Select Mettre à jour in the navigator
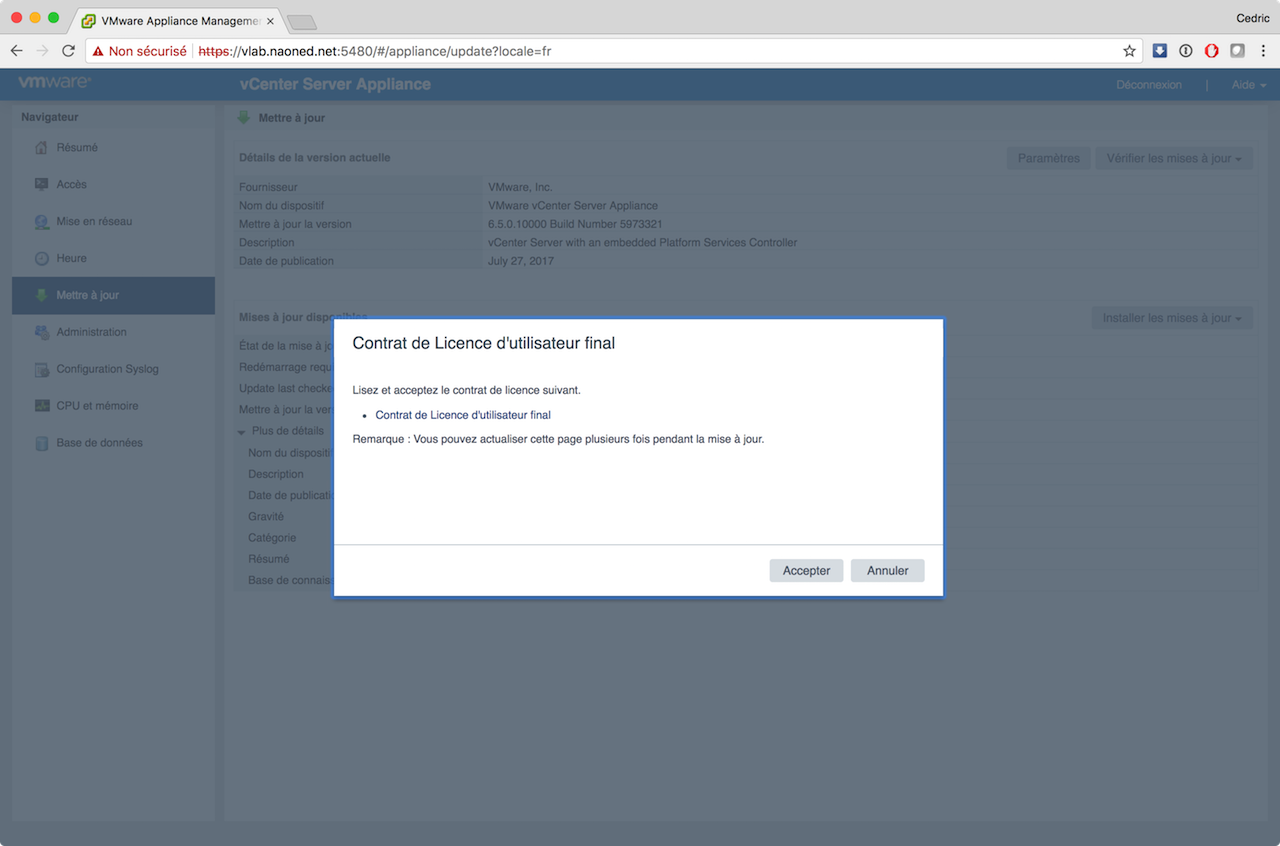 pos(88,296)
